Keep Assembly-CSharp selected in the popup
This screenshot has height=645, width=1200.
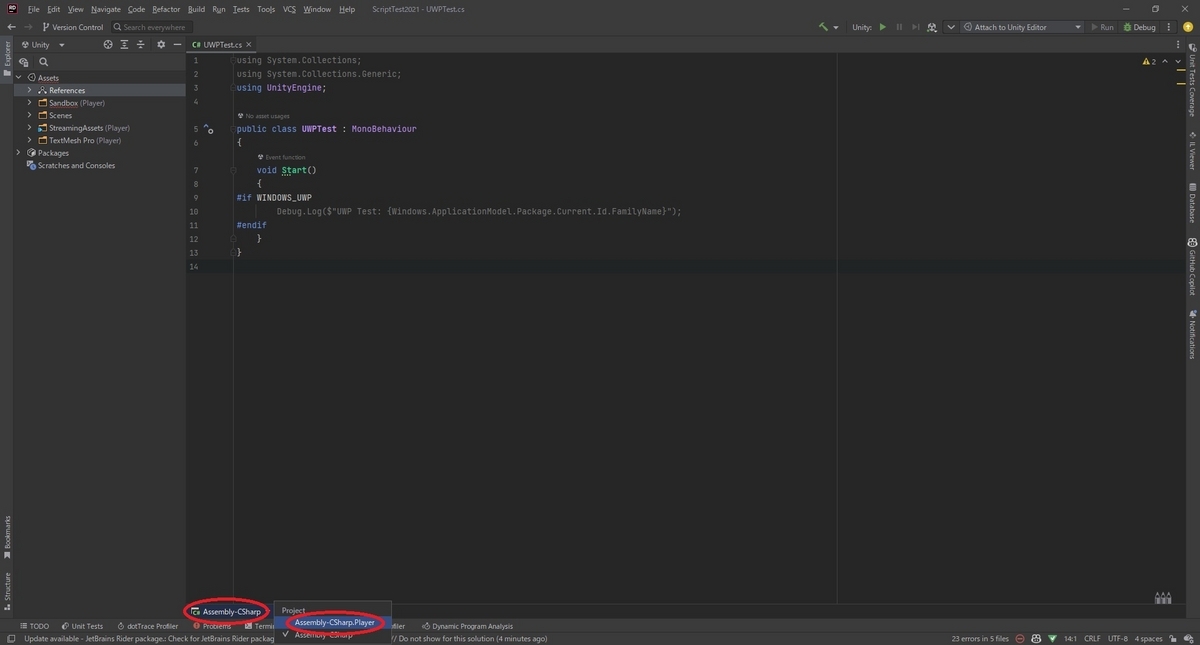[325, 633]
